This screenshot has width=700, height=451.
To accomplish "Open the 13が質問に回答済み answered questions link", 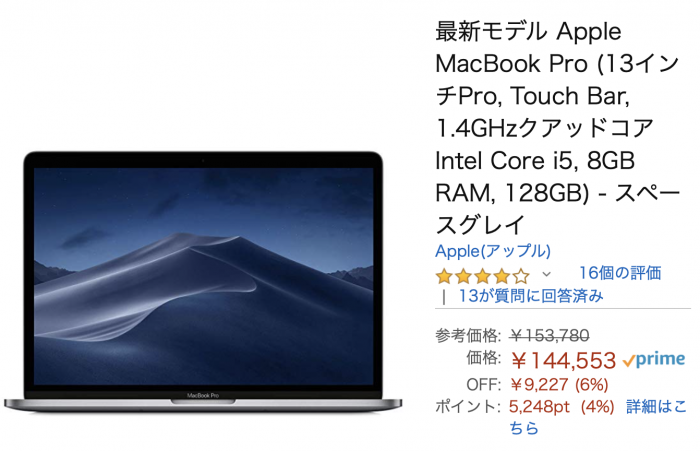I will 531,296.
